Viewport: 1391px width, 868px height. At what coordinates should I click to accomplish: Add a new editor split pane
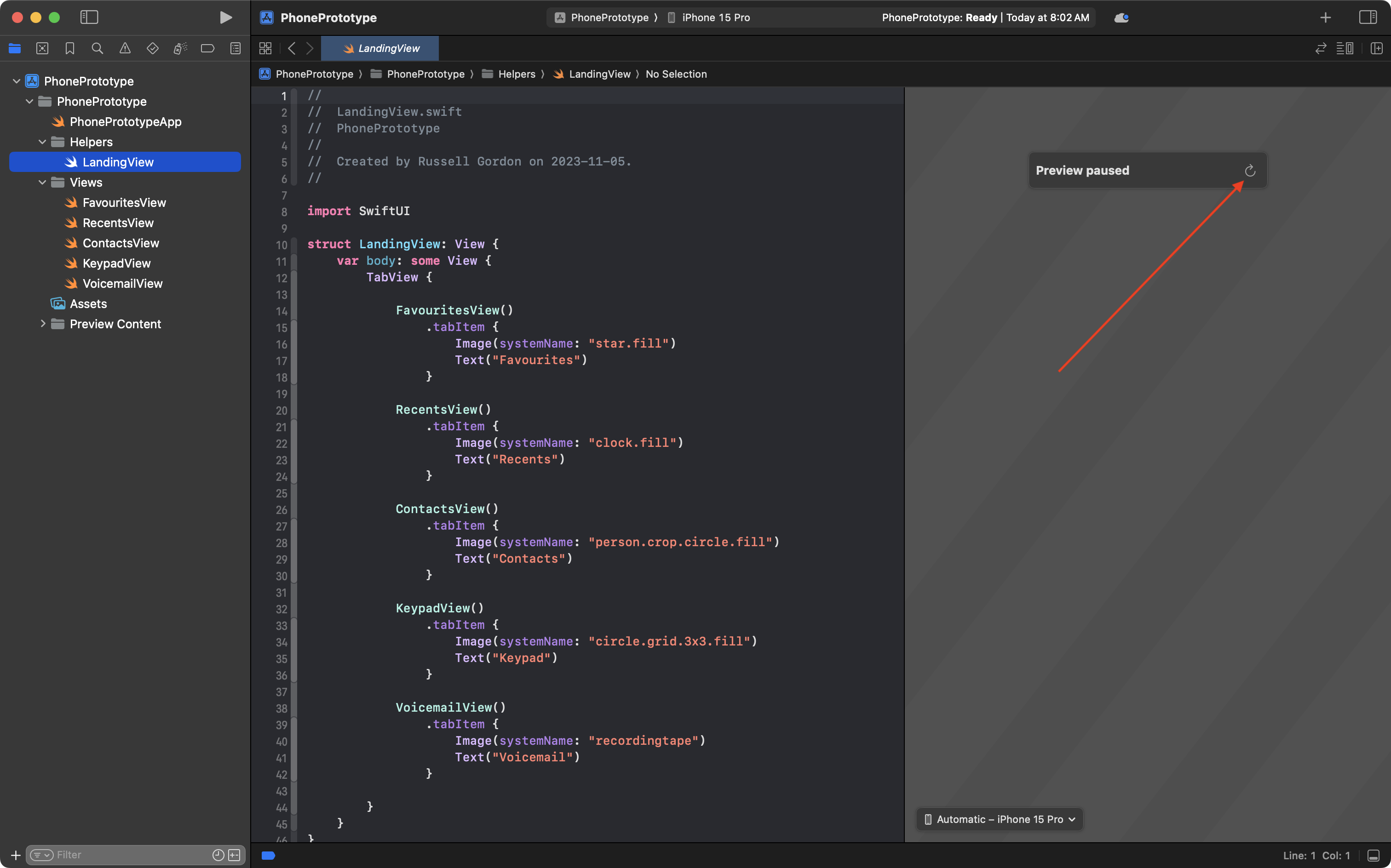coord(1377,48)
